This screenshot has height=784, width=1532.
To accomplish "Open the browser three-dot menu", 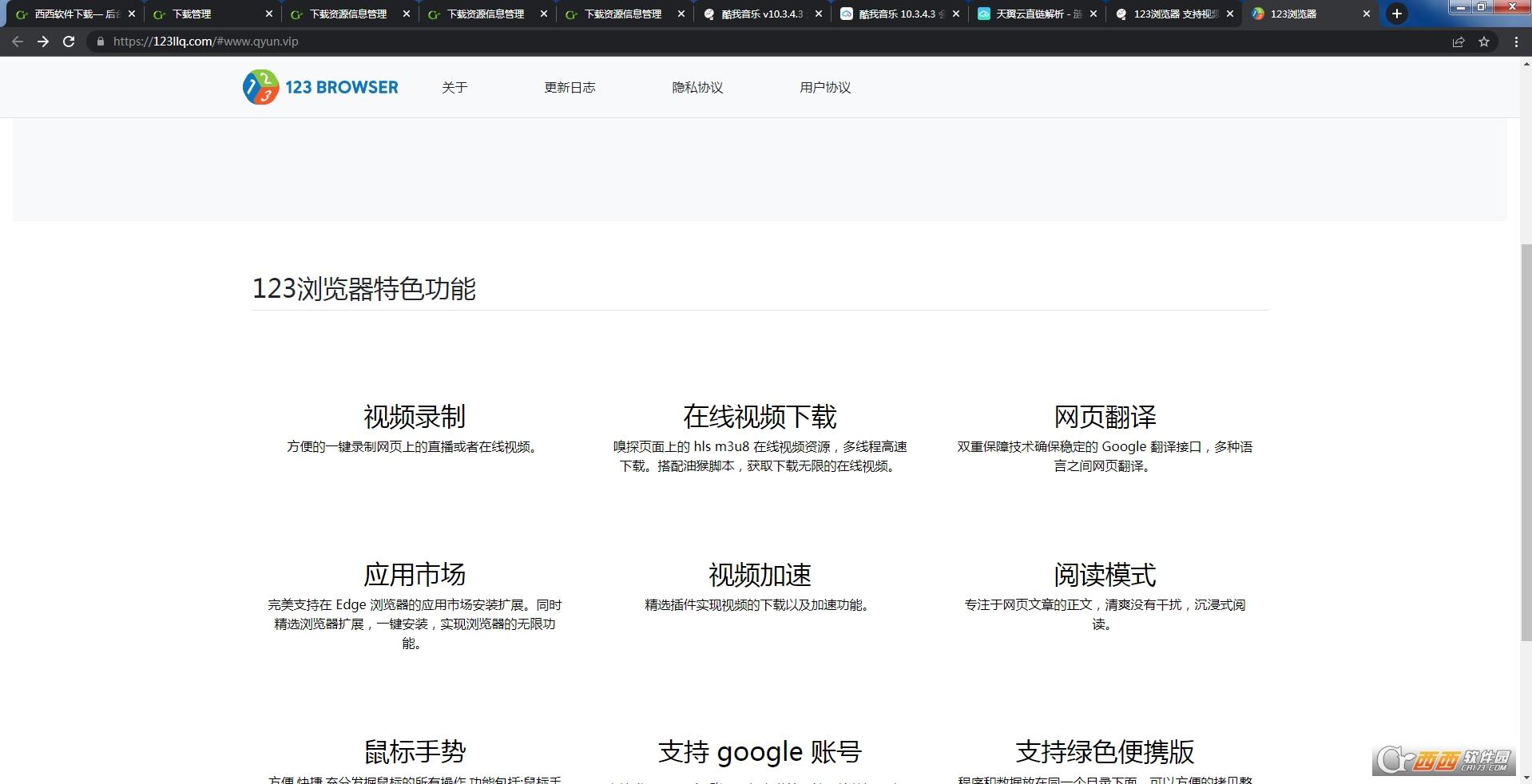I will (1516, 42).
